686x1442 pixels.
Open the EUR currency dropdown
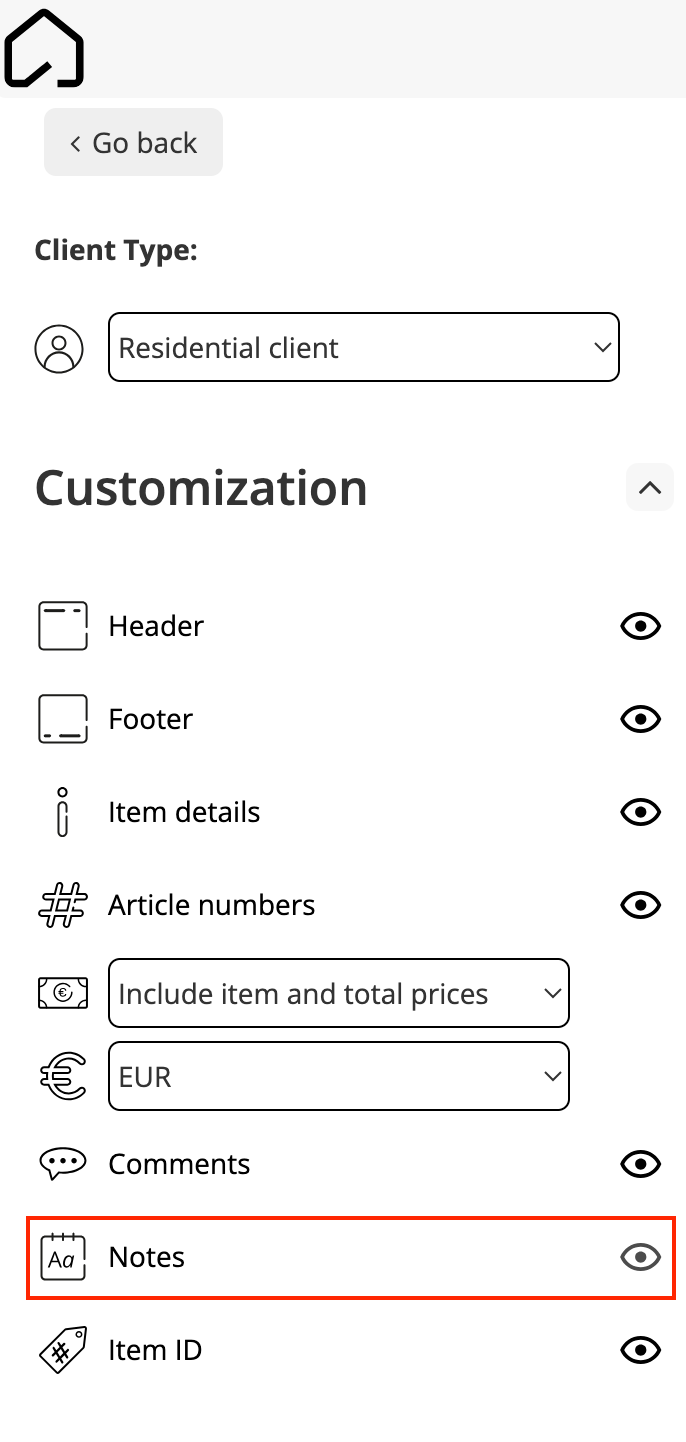click(339, 1076)
